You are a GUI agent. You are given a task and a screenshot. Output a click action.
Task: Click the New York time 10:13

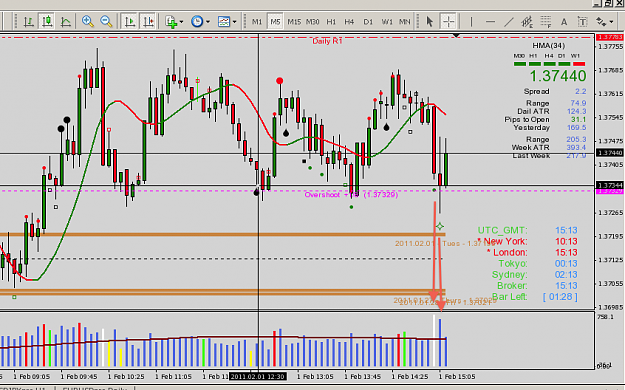566,242
